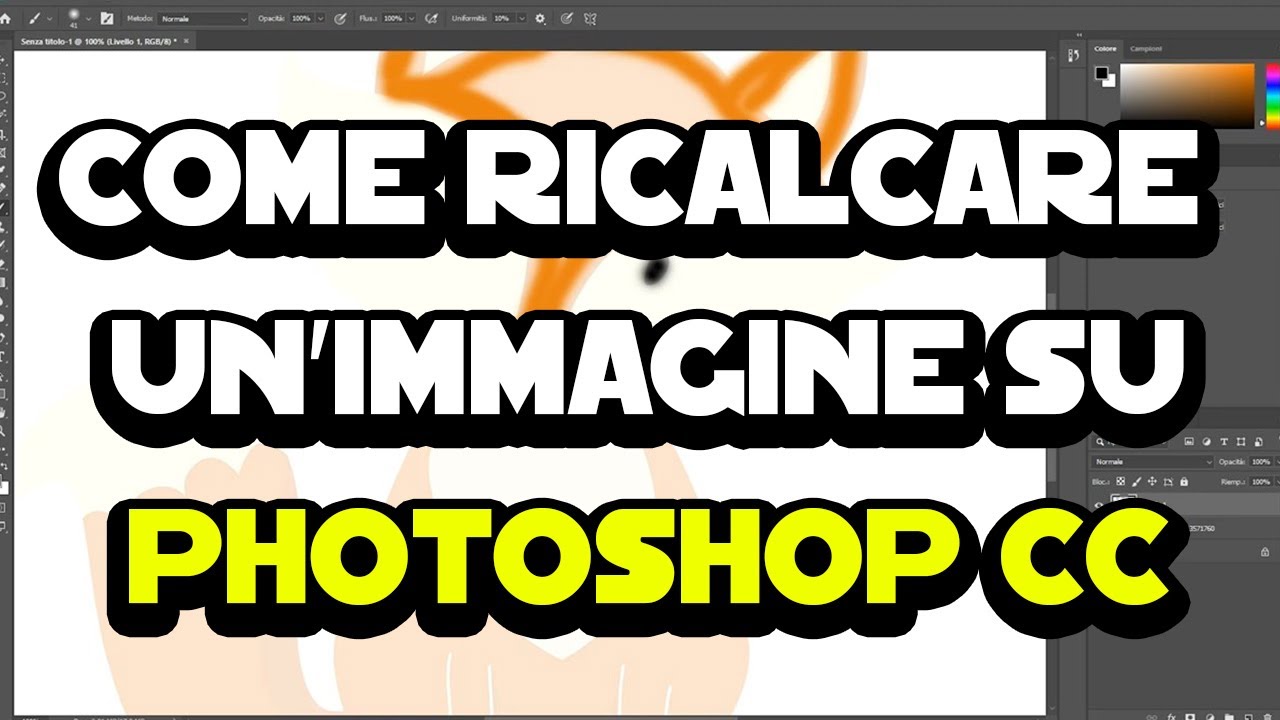Switch to the Colore panel tab
This screenshot has height=720, width=1280.
1105,49
